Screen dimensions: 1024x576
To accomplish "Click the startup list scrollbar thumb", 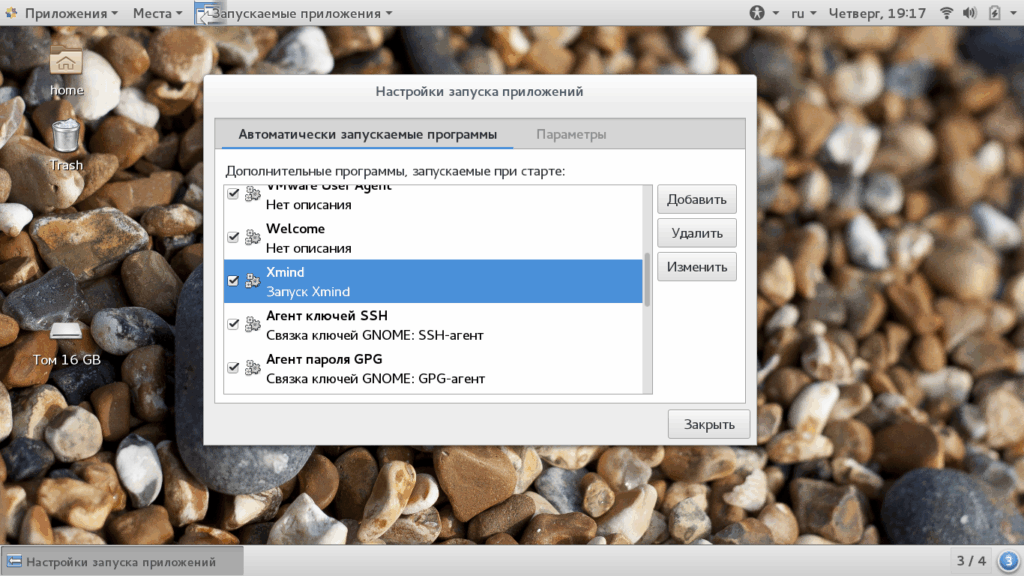I will pos(647,280).
